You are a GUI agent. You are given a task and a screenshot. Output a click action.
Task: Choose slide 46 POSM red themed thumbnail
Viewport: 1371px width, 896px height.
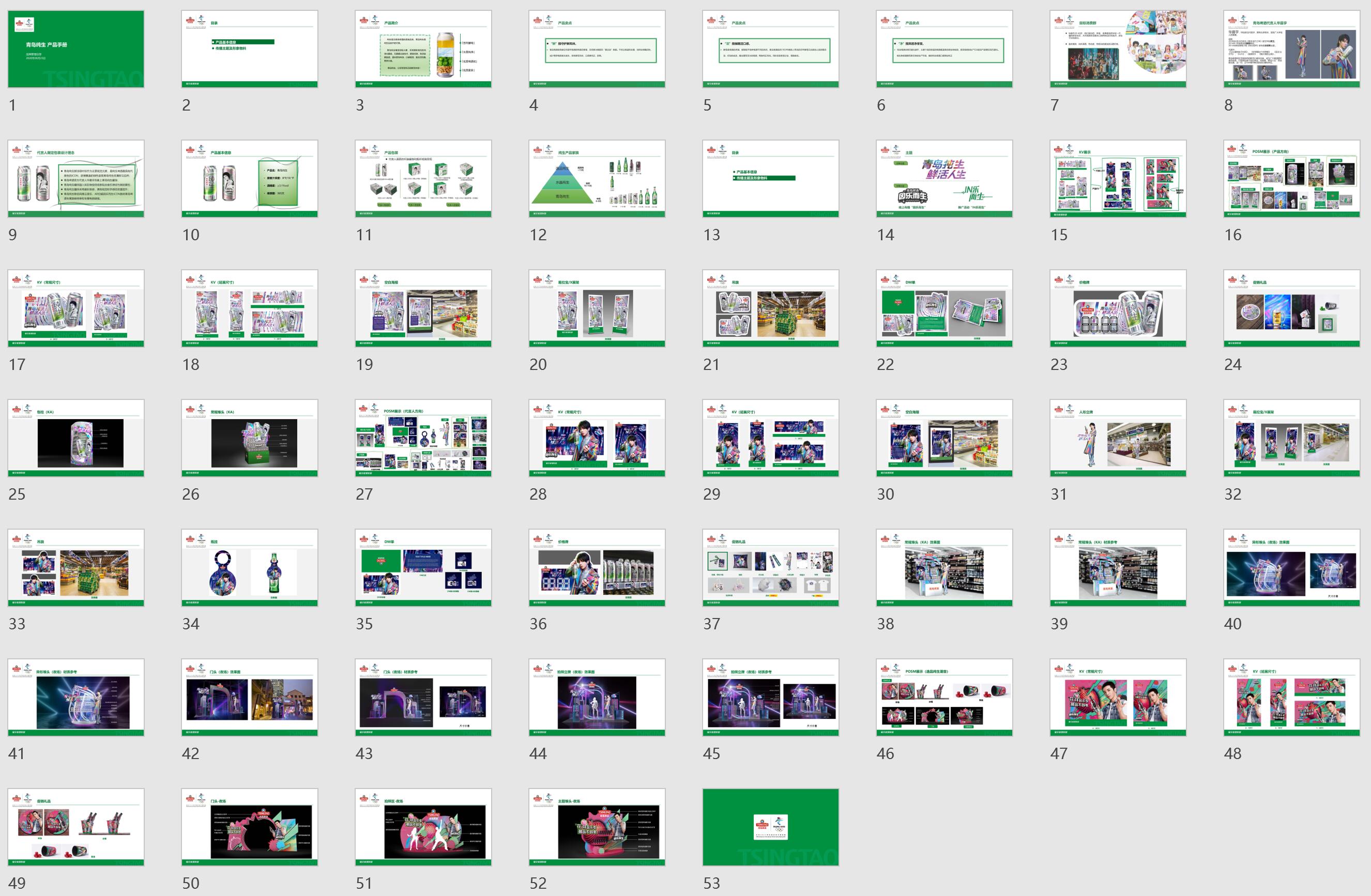point(945,698)
